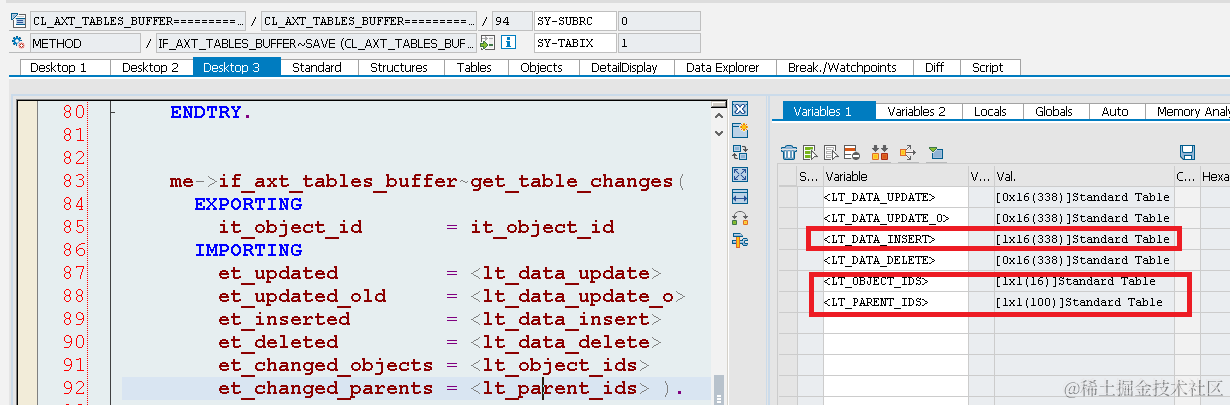Click the navigate-to-source icon next to info icon
The image size is (1230, 405).
click(487, 43)
